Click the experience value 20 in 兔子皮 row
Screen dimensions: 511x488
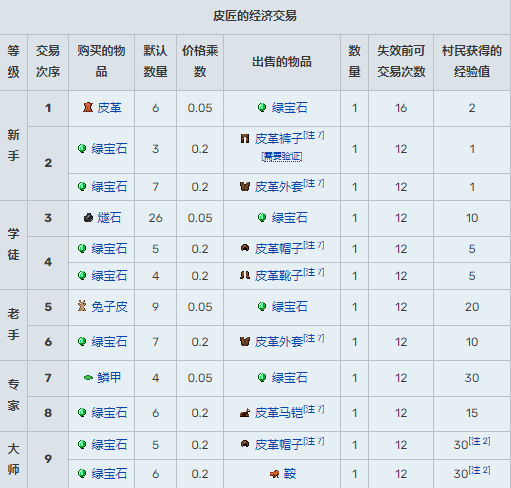pos(472,307)
